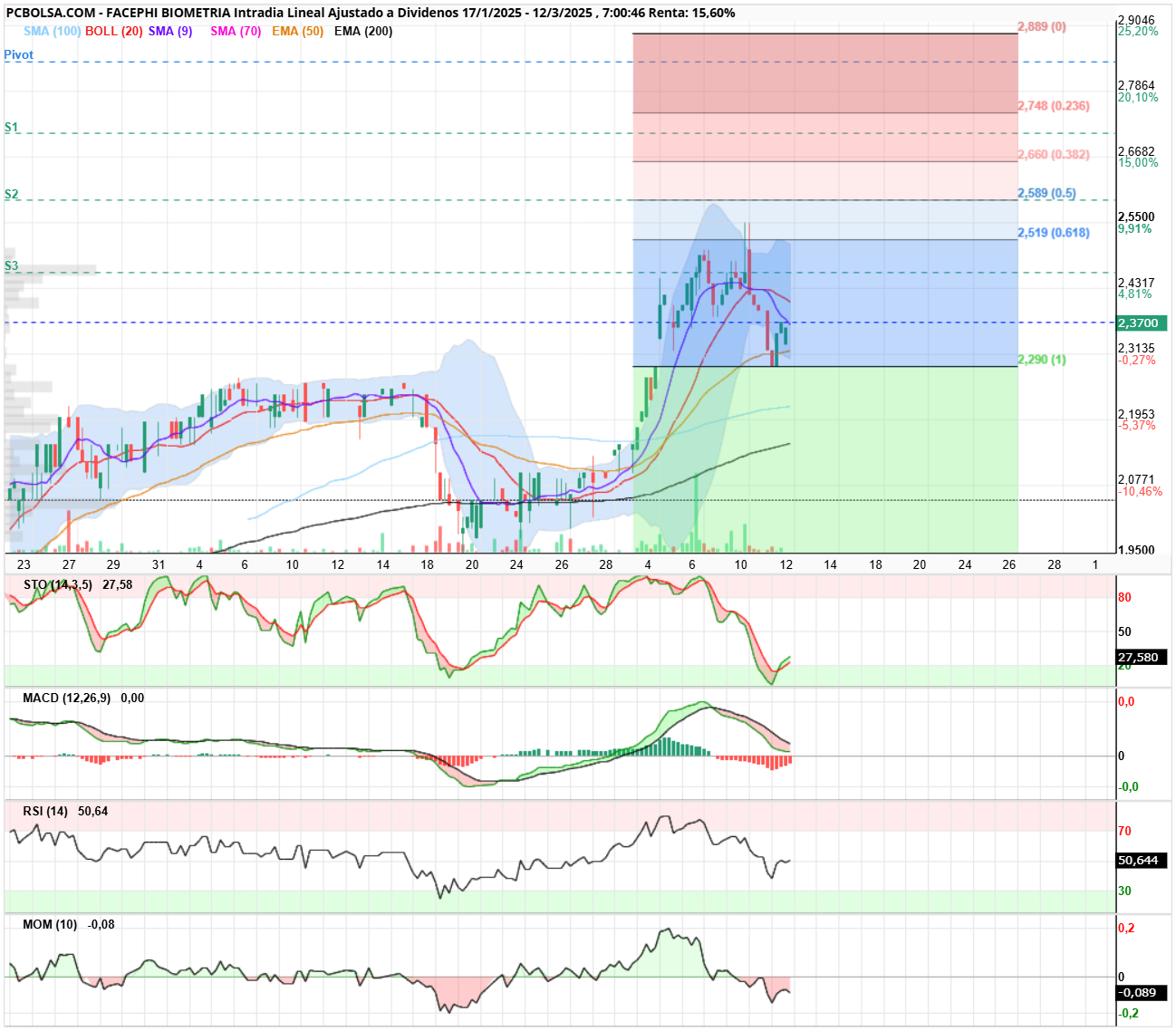
Task: Click the 0,2 level on MOM axis
Action: [1126, 928]
